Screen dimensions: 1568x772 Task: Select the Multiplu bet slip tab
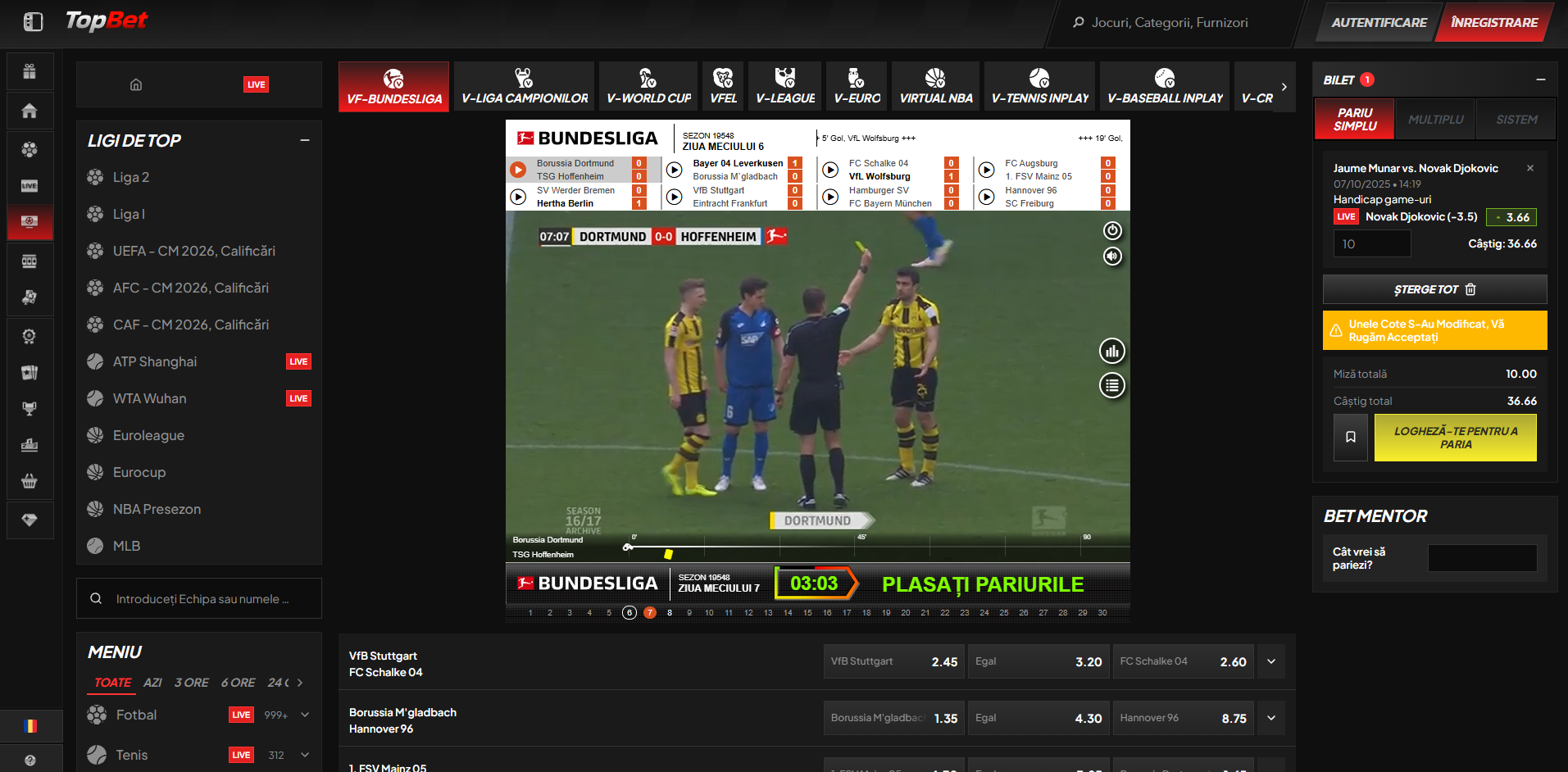pyautogui.click(x=1435, y=120)
